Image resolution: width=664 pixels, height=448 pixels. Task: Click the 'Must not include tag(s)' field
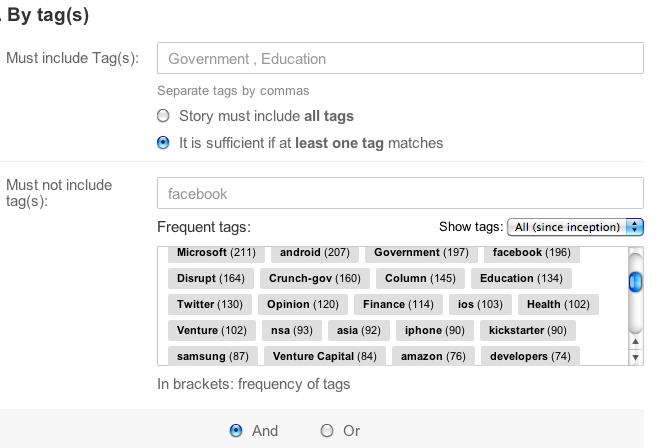pos(399,193)
